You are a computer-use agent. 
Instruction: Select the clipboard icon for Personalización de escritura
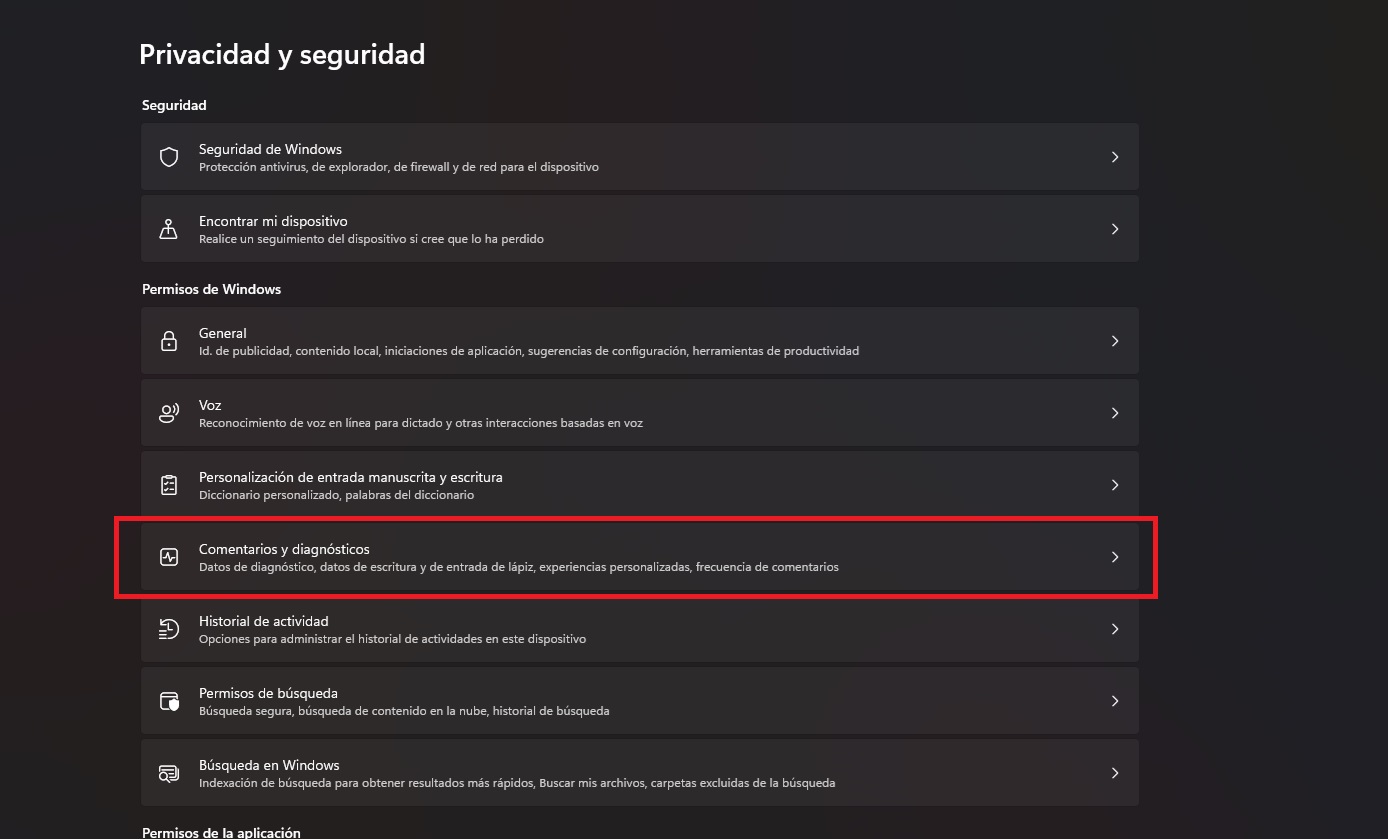point(169,485)
